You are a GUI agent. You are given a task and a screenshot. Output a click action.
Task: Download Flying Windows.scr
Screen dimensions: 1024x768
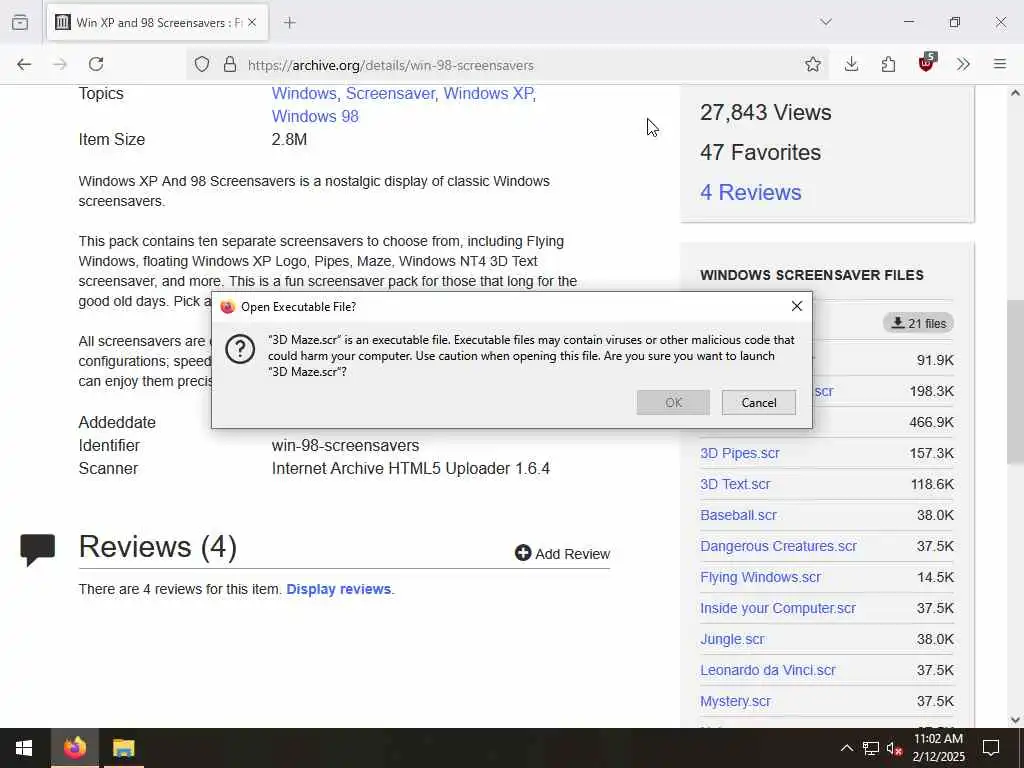point(761,577)
